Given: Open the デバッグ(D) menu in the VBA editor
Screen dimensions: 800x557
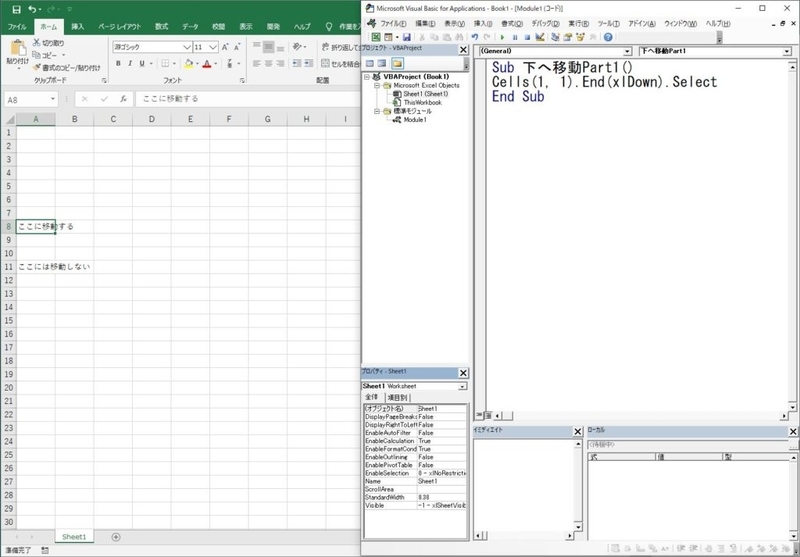Looking at the screenshot, I should pos(545,23).
